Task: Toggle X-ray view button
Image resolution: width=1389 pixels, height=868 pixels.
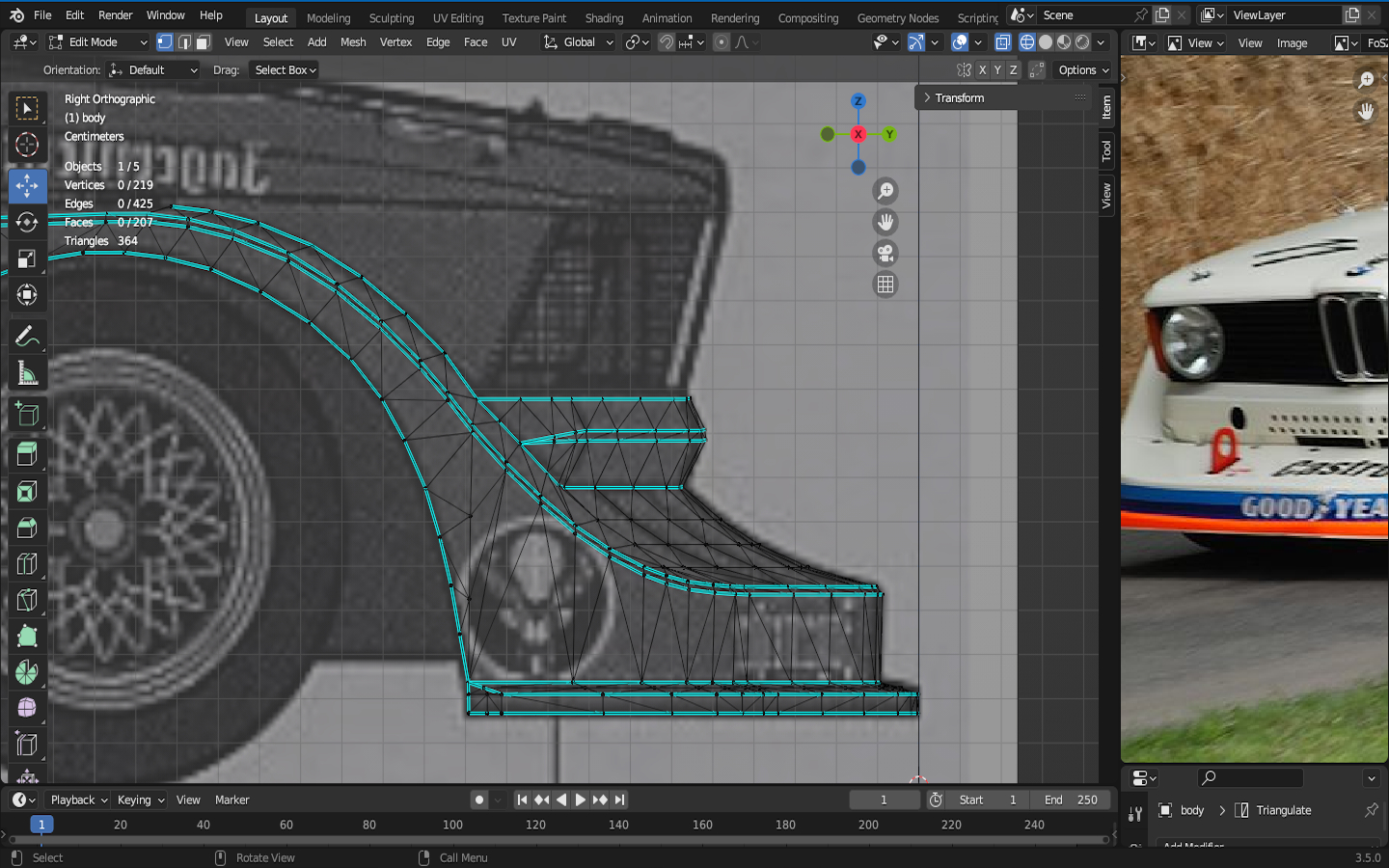Action: 1003,42
